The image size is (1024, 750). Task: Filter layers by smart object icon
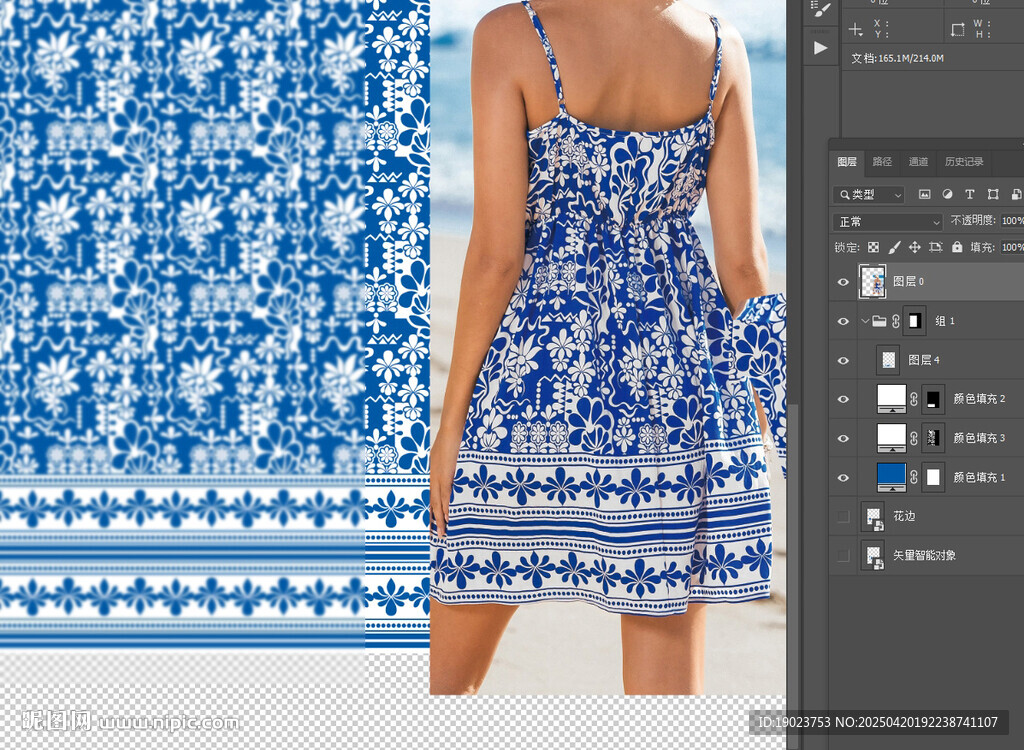(x=1016, y=194)
